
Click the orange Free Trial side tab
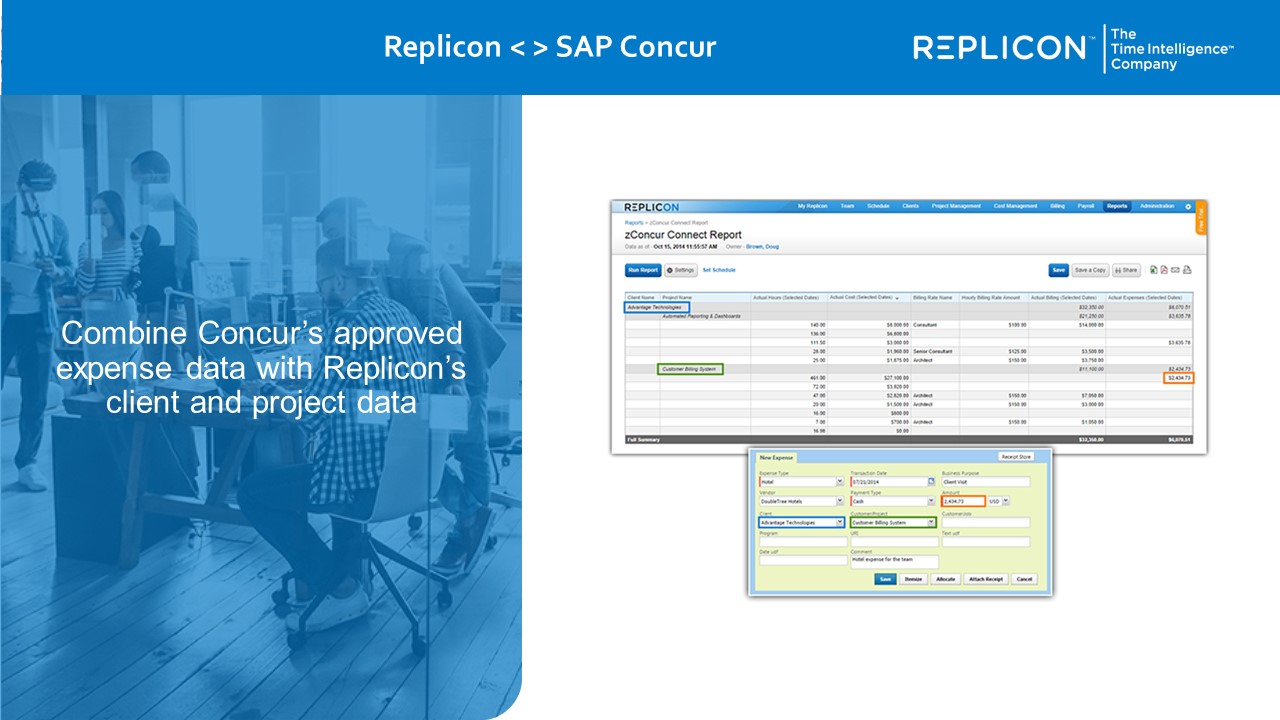point(1201,217)
